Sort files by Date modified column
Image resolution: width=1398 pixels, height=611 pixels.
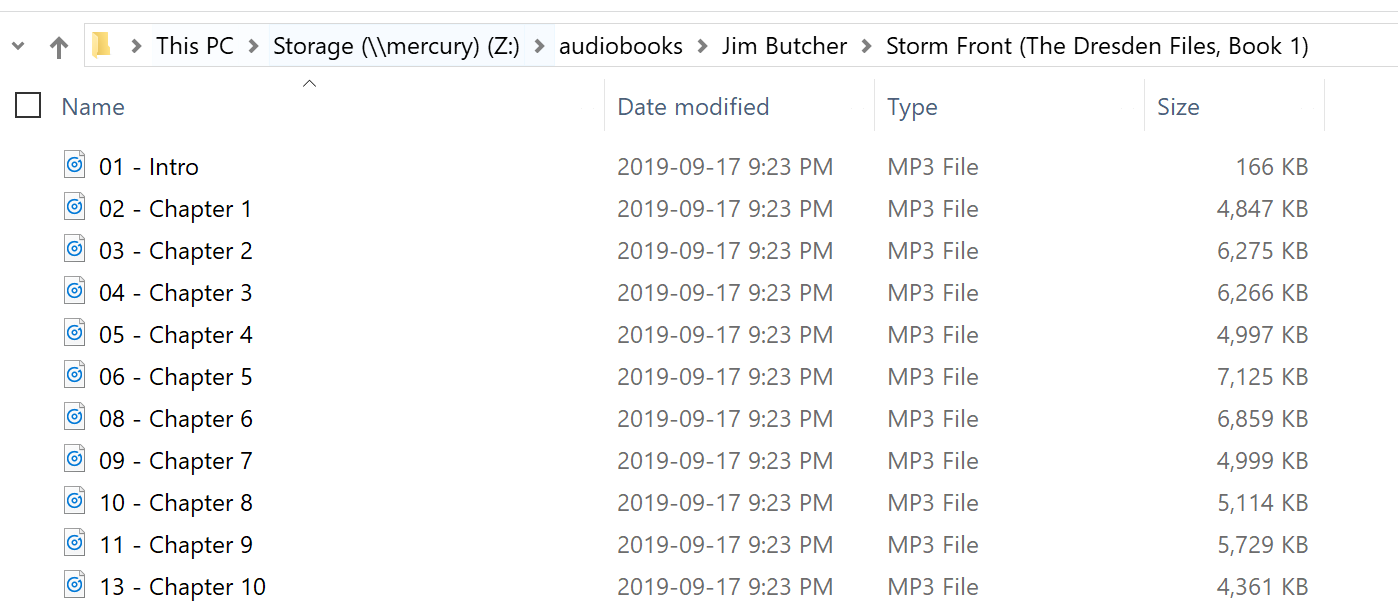(693, 107)
